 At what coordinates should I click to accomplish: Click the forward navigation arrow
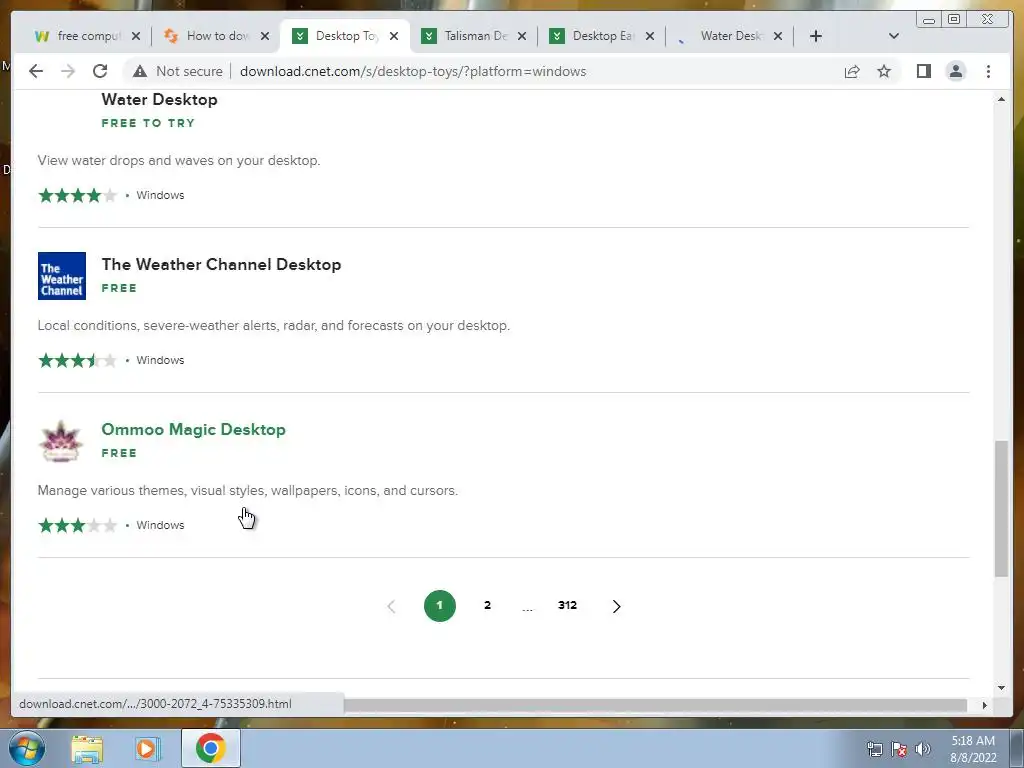(68, 71)
